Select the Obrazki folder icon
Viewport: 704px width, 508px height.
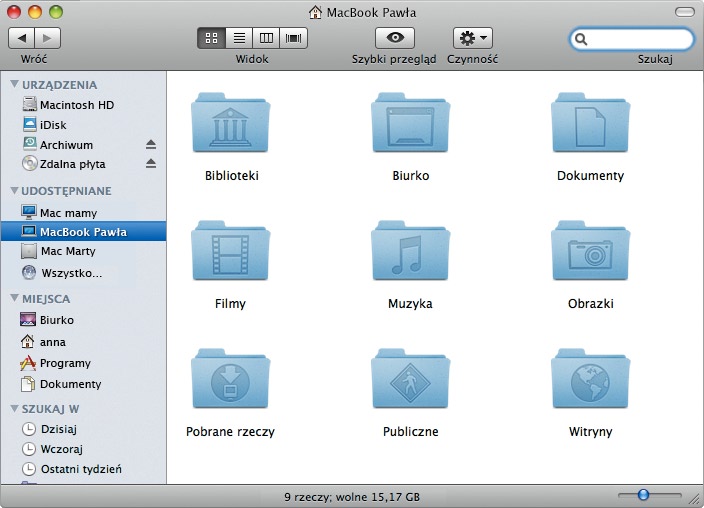590,250
